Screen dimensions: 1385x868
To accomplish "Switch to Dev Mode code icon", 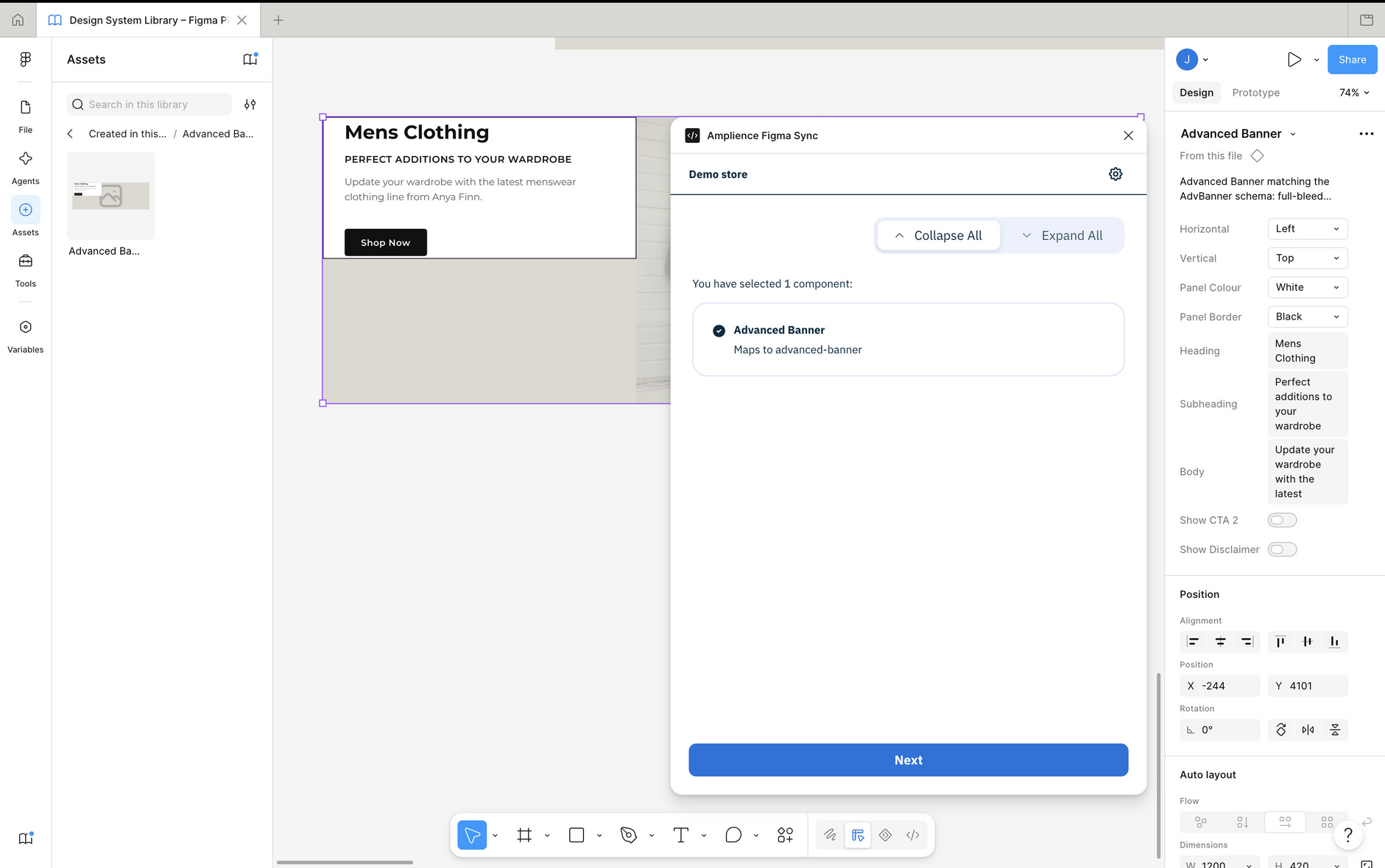I will [913, 835].
